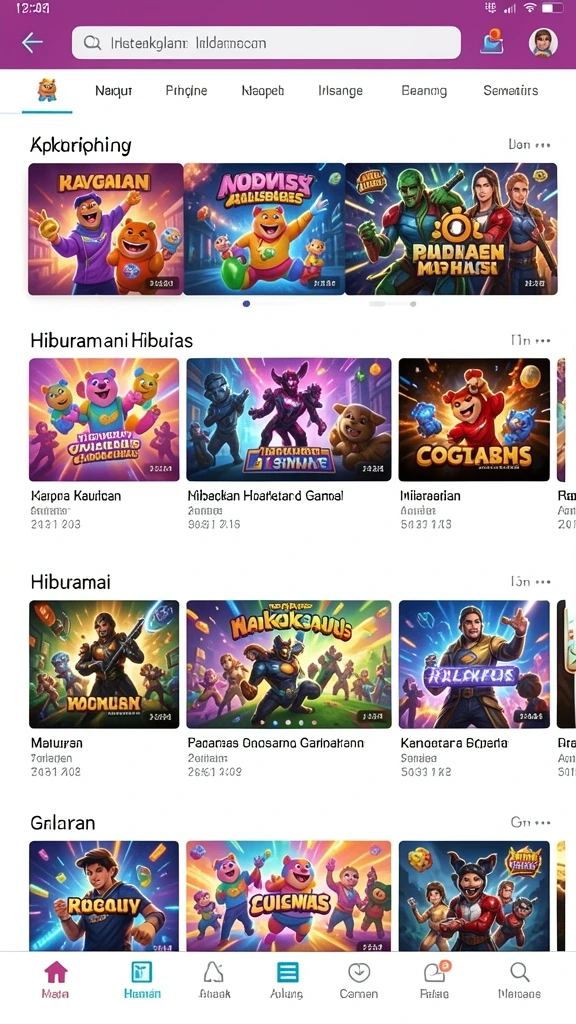Open the Heman icon in bottom navigation
Viewport: 576px width, 1024px height.
(141, 972)
